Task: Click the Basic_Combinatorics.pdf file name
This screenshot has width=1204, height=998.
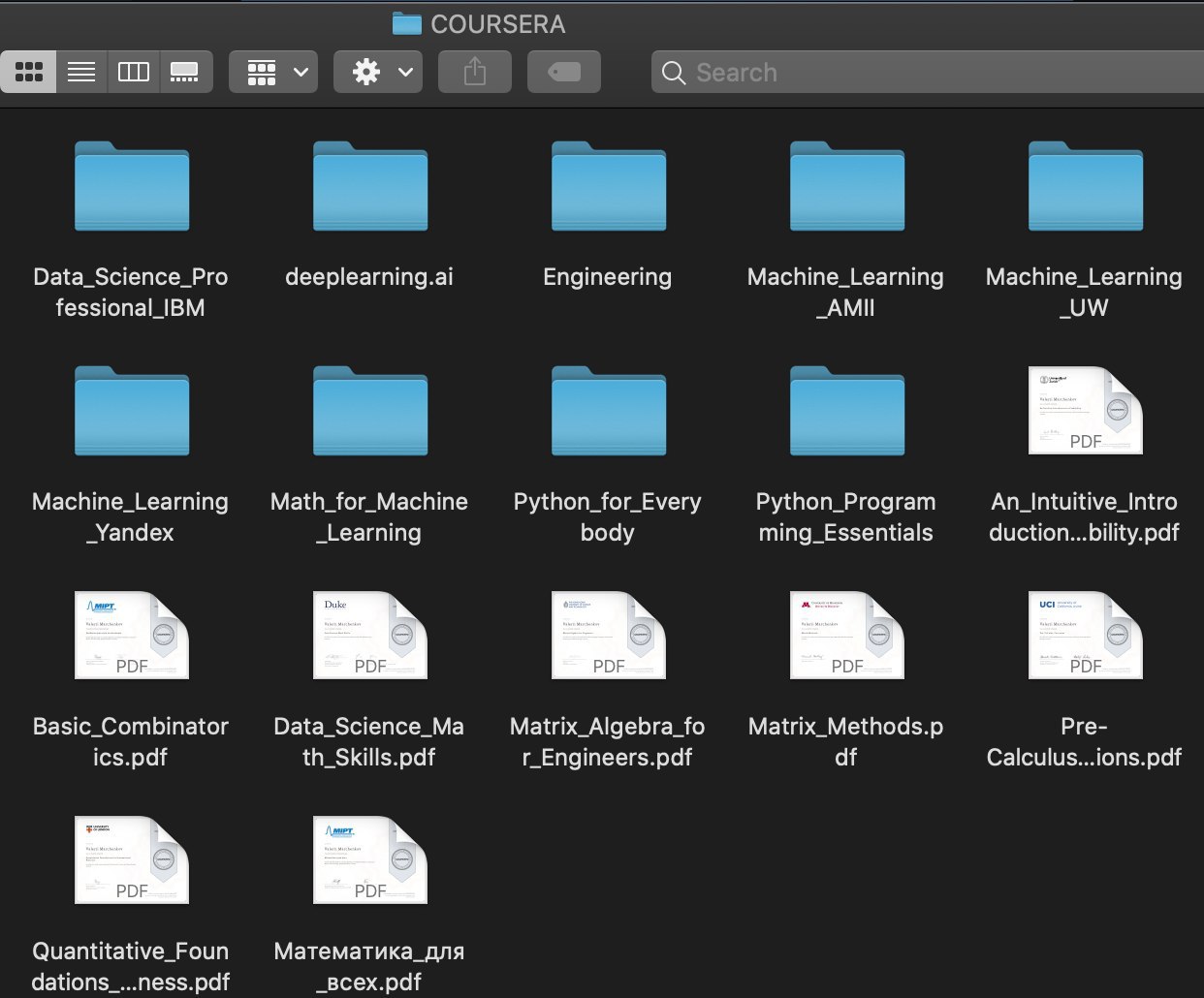Action: coord(131,742)
